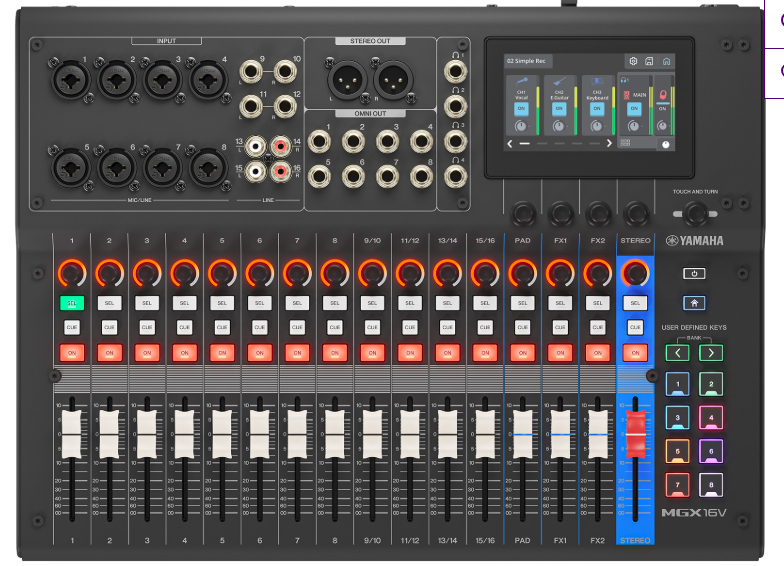Image resolution: width=784 pixels, height=566 pixels.
Task: Toggle the STEREO channel ON button
Action: [x=633, y=351]
